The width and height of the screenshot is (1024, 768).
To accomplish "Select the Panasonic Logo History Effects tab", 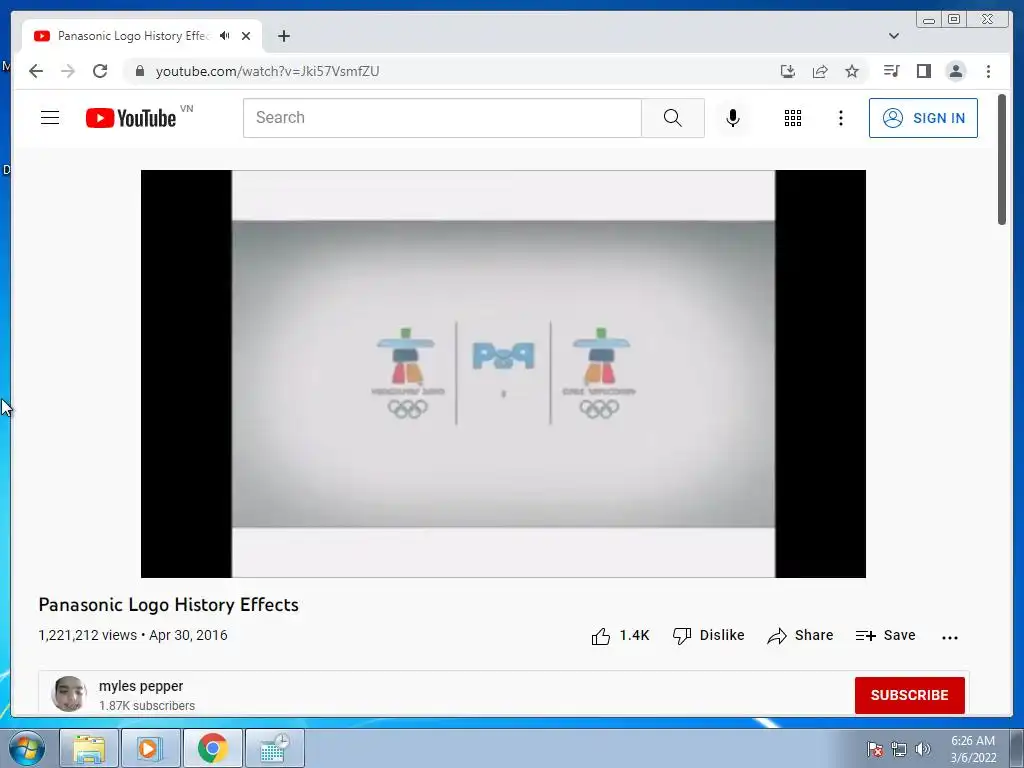I will coord(133,36).
